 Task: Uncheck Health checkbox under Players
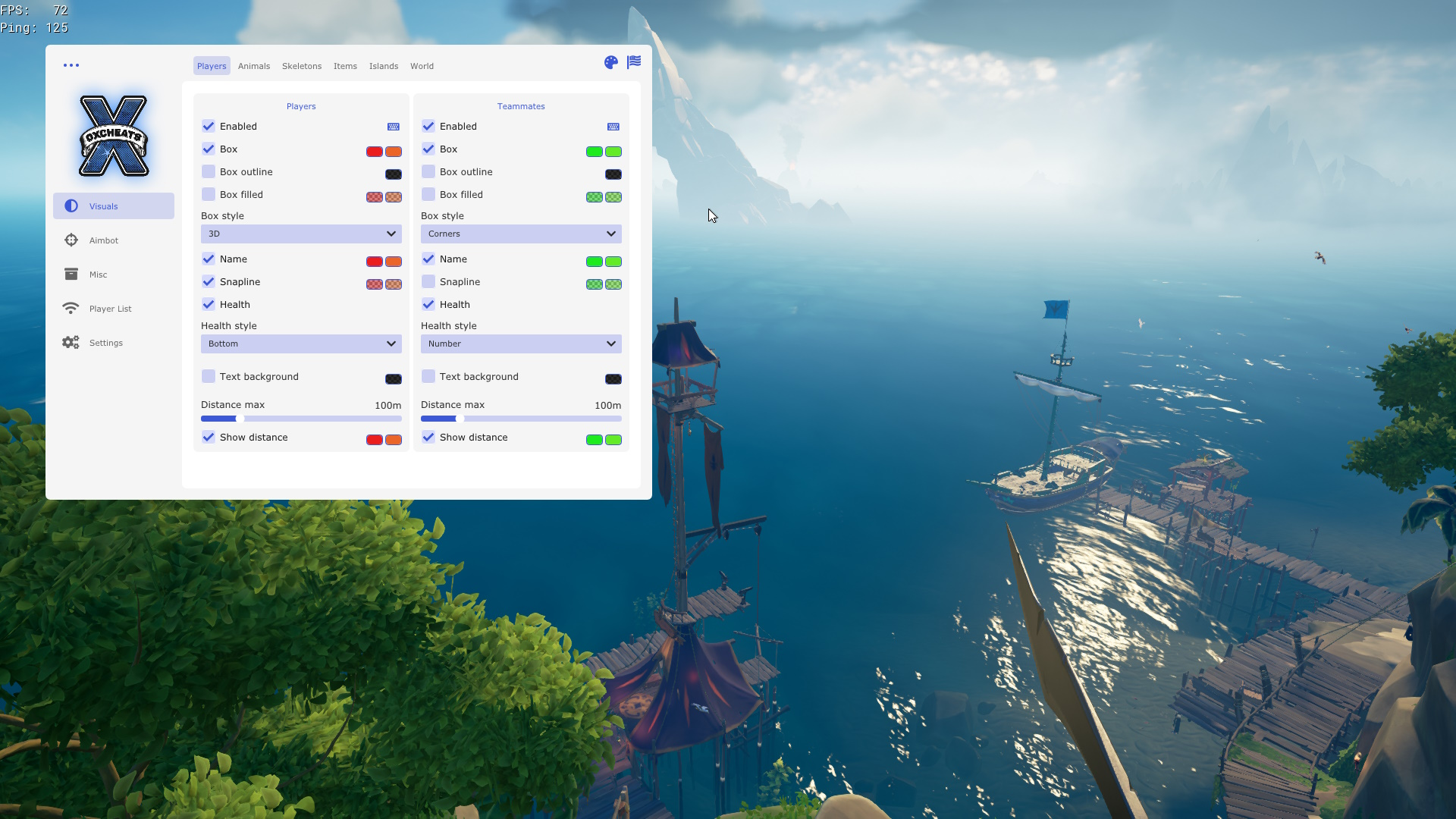click(209, 305)
